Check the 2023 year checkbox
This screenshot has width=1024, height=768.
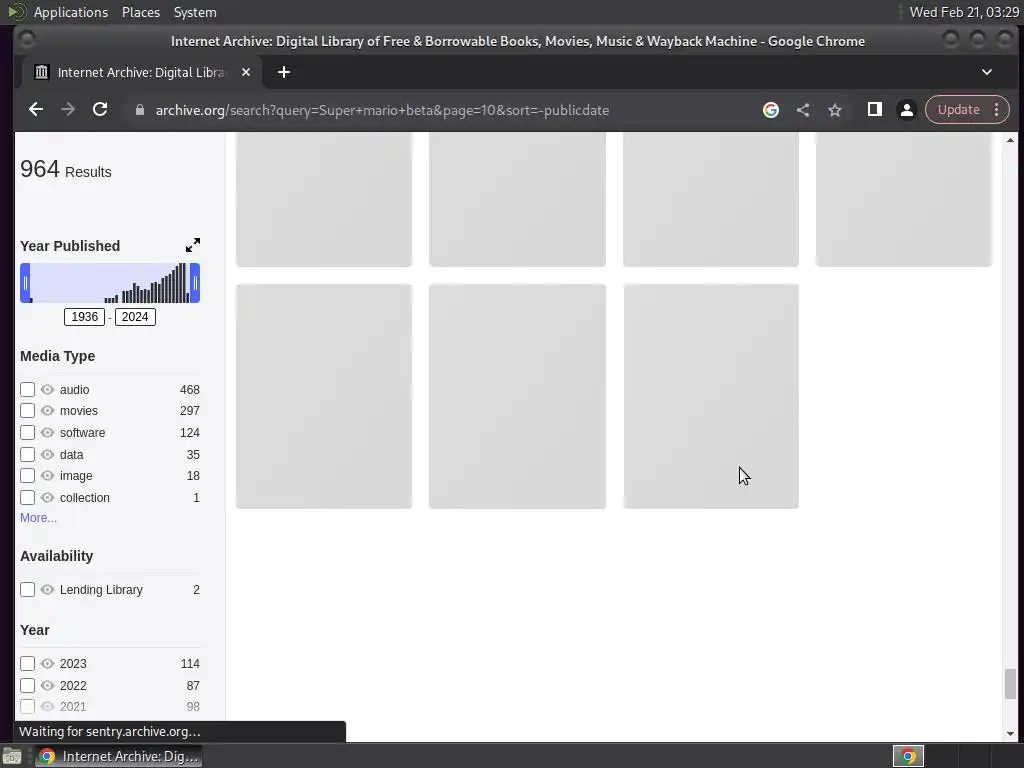point(27,664)
